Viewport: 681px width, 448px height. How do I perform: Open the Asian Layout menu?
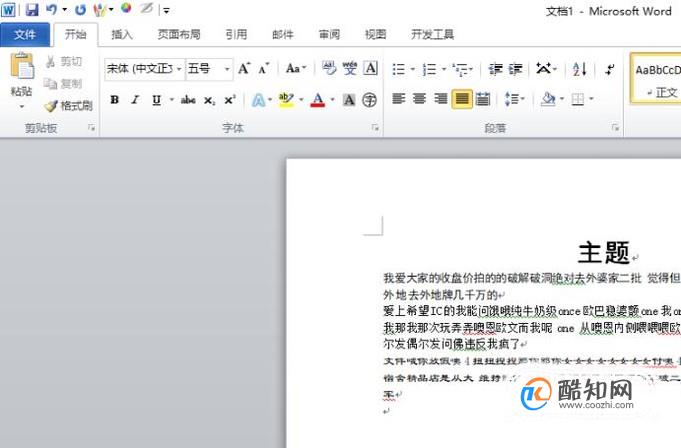(x=546, y=69)
